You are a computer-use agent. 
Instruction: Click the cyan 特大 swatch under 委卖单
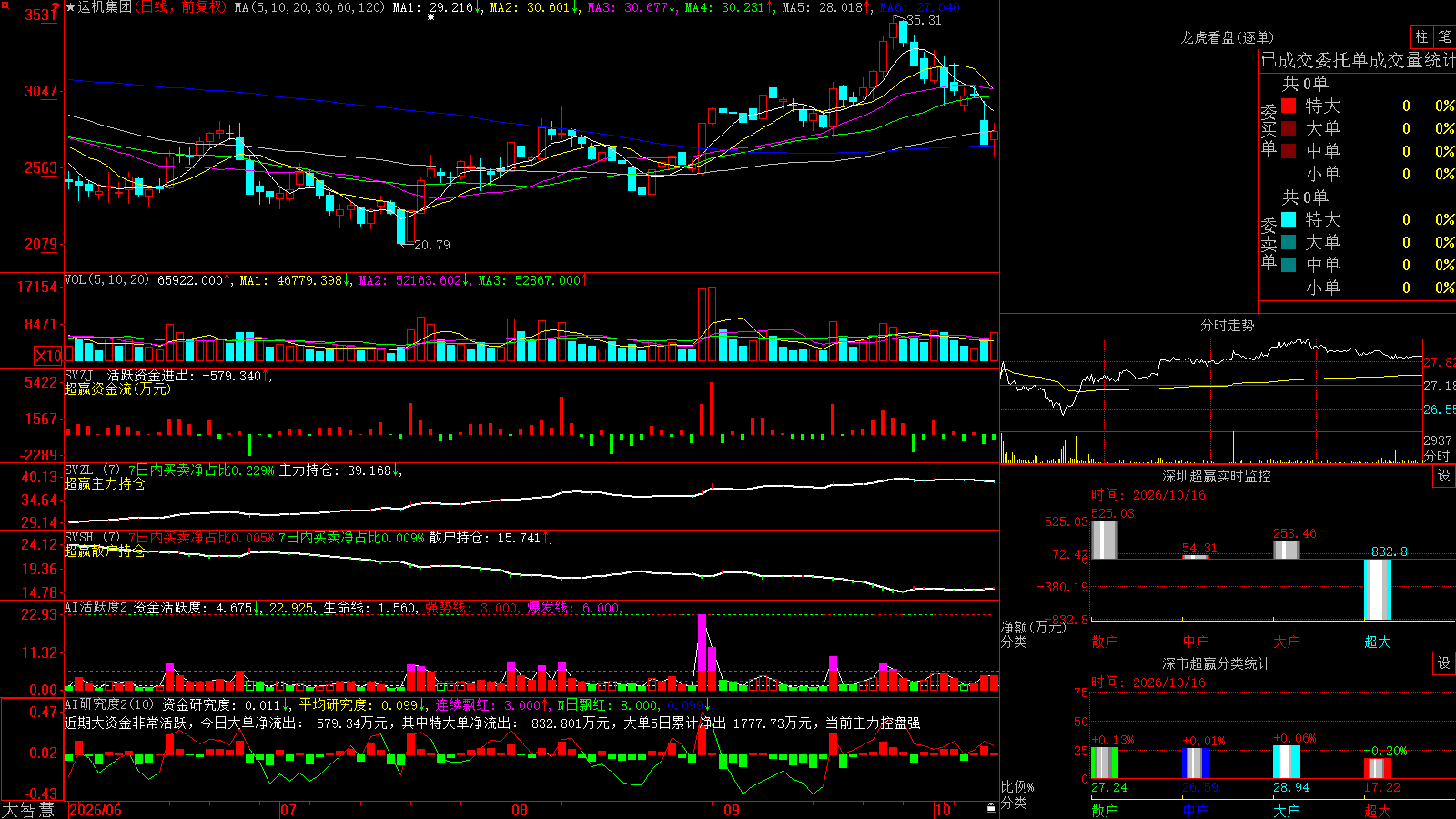tap(1289, 219)
